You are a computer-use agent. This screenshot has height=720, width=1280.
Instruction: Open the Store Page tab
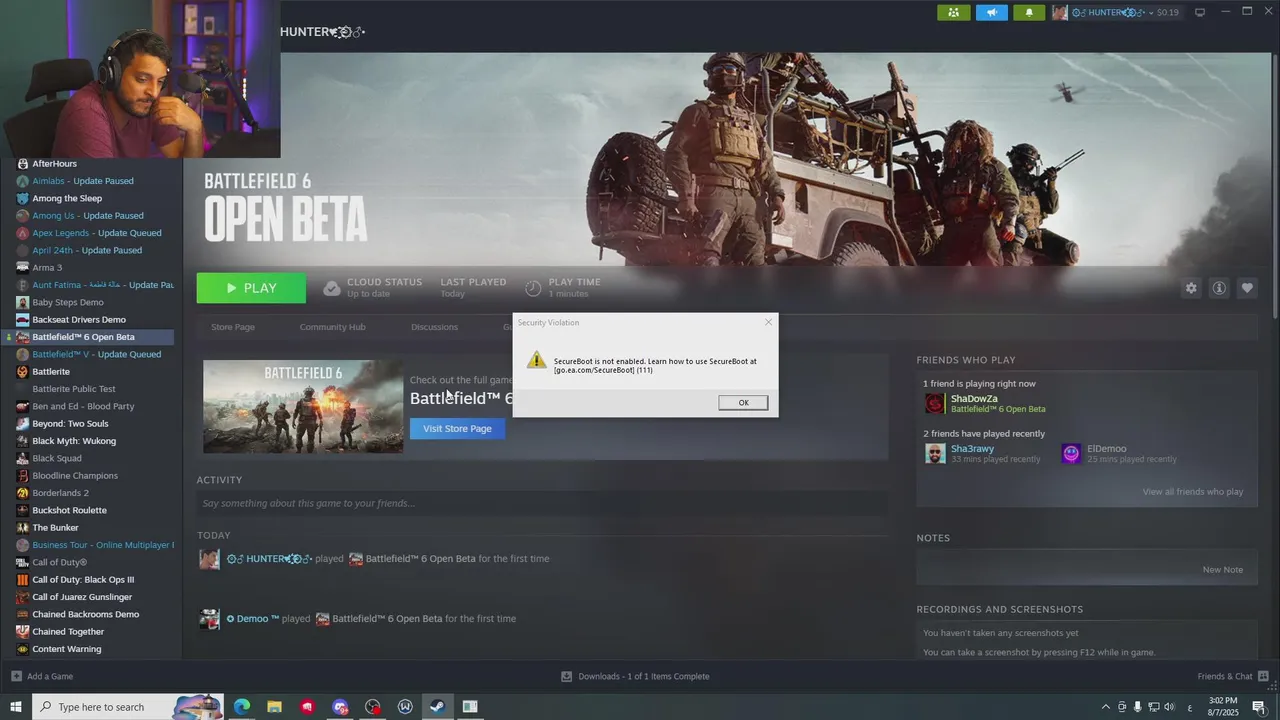tap(233, 327)
